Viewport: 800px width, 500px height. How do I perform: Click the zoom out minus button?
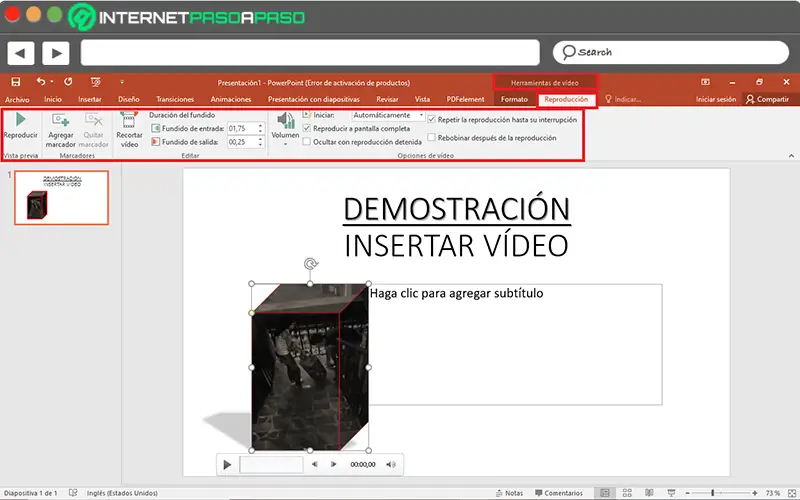tap(687, 493)
